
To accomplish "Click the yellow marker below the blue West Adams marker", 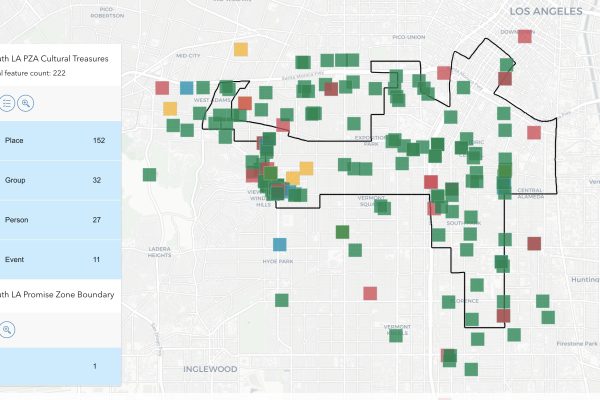I will point(170,109).
